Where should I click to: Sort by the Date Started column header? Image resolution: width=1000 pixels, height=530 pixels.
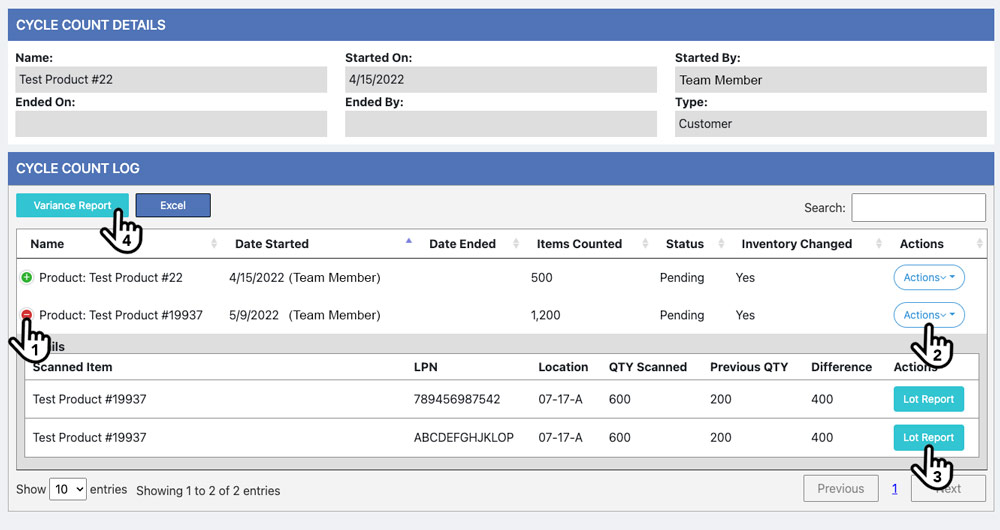[272, 244]
